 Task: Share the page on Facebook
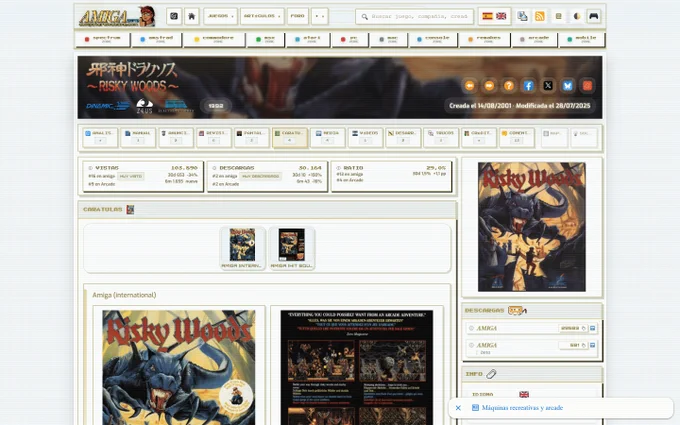point(528,85)
